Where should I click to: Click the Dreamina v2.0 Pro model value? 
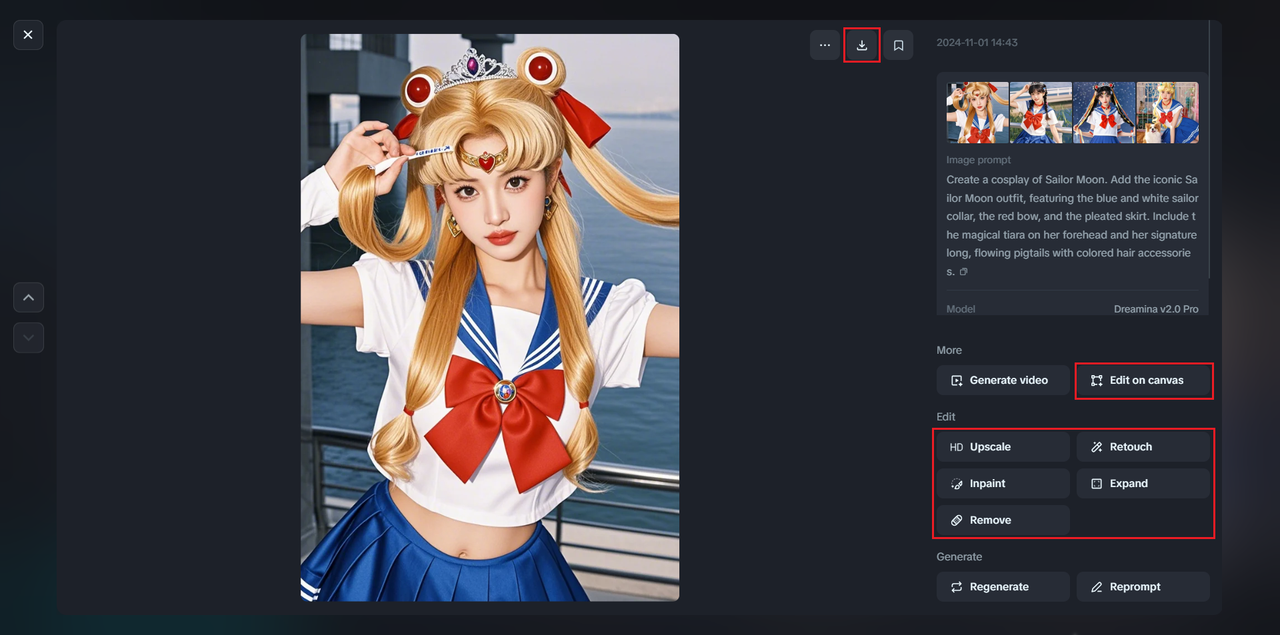tap(1156, 309)
